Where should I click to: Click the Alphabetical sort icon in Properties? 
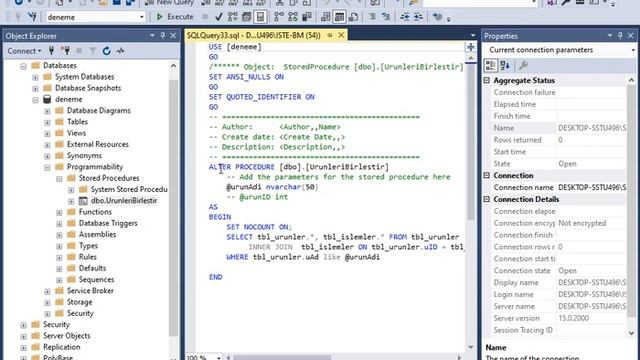tap(505, 65)
